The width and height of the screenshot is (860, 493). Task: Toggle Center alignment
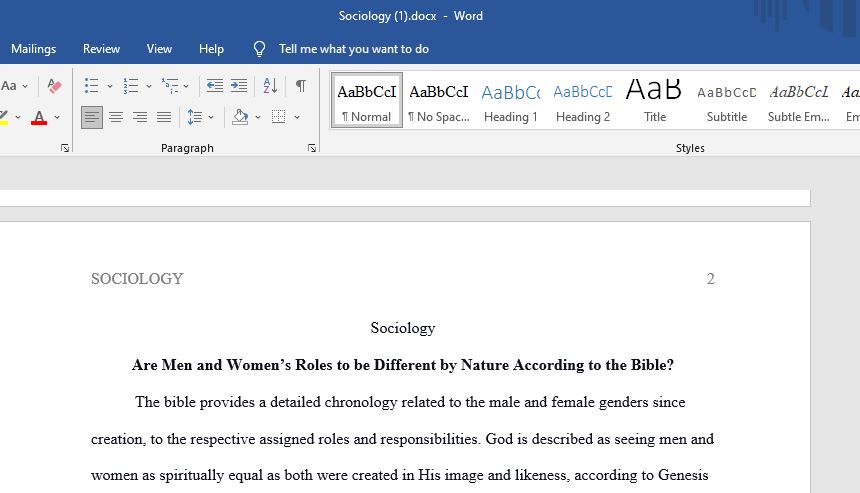(116, 117)
